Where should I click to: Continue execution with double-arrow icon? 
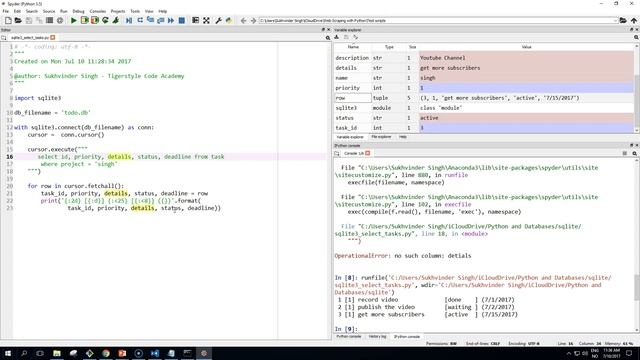[x=171, y=20]
